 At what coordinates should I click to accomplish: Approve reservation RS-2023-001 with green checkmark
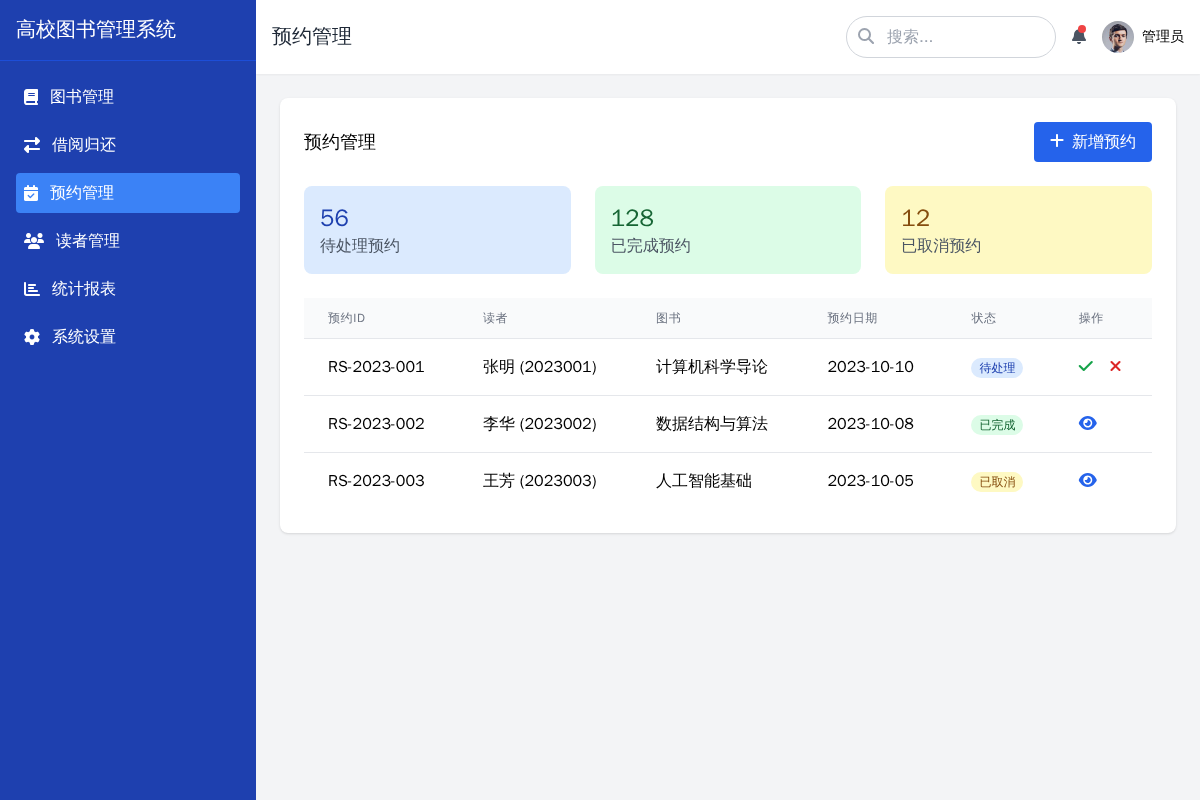pyautogui.click(x=1085, y=366)
